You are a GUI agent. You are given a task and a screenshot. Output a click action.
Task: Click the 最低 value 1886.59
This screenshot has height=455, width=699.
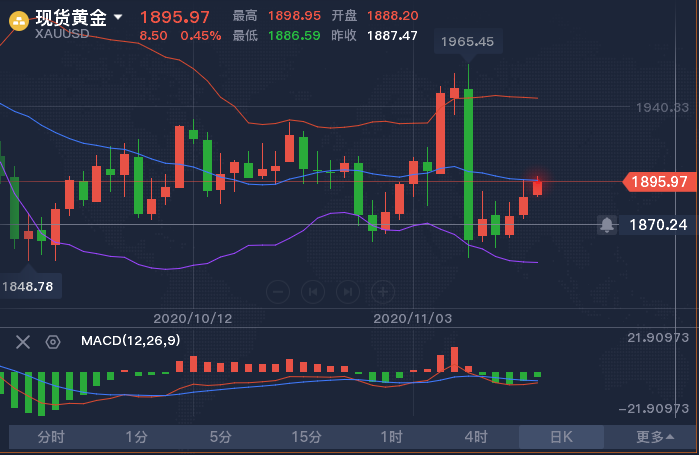click(x=294, y=36)
